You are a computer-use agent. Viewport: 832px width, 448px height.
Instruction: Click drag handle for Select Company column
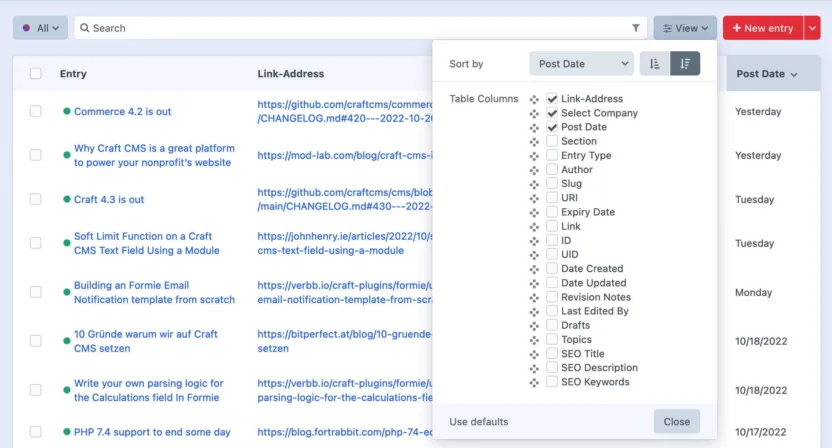tap(534, 114)
